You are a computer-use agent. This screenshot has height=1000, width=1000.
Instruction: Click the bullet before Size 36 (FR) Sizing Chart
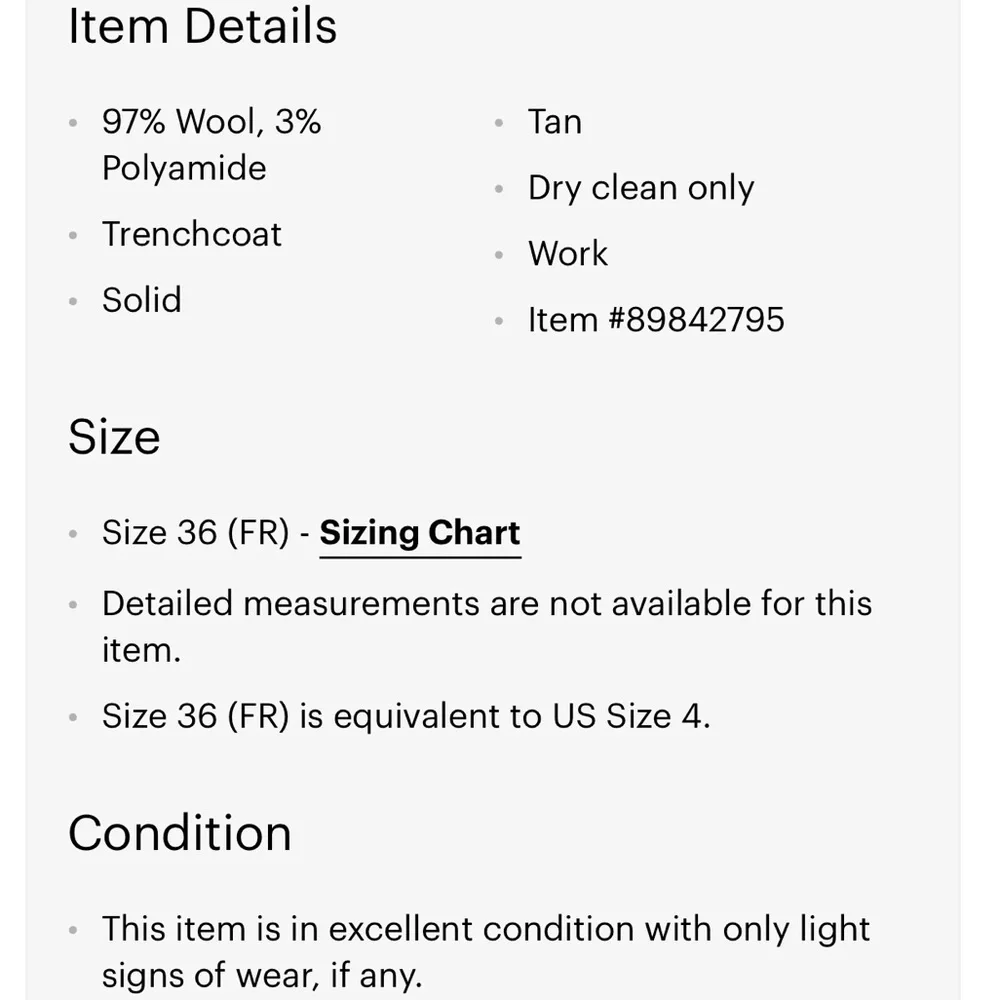click(x=73, y=535)
